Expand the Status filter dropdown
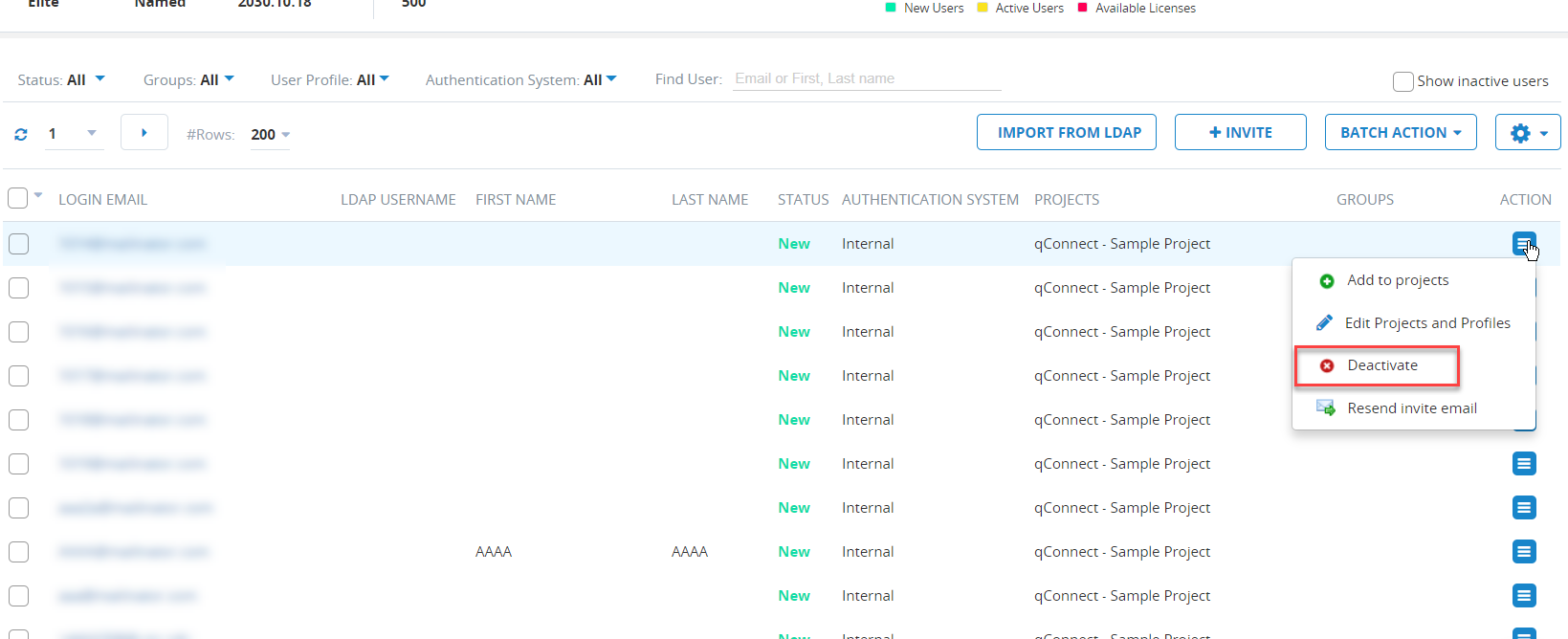 pos(61,80)
